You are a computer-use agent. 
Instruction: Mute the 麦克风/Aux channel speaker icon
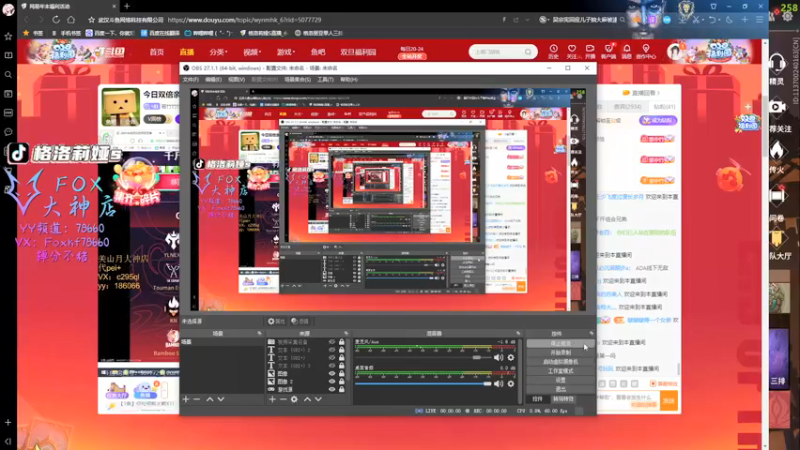[498, 358]
